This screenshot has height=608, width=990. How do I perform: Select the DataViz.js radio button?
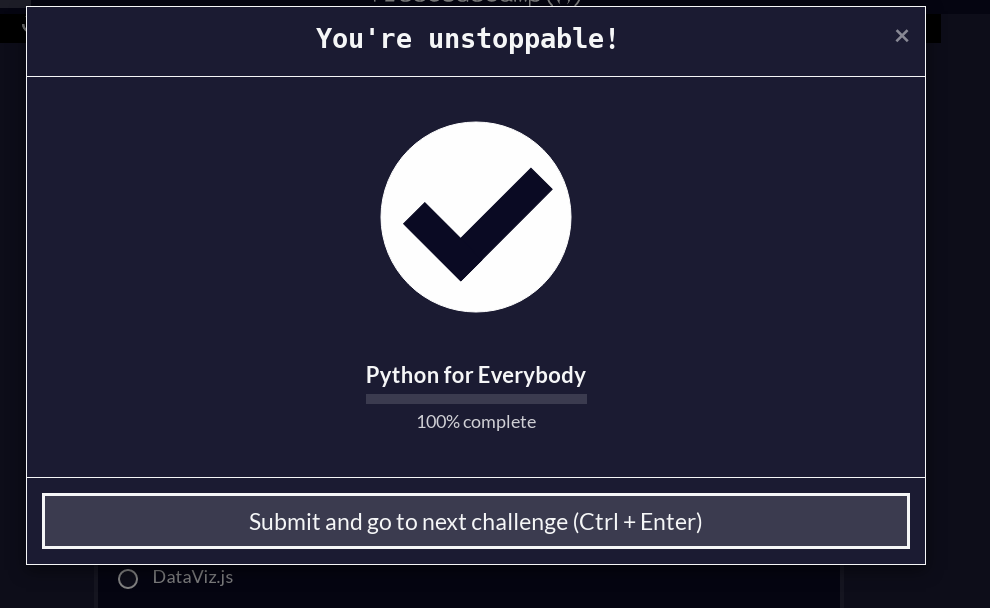[x=128, y=578]
